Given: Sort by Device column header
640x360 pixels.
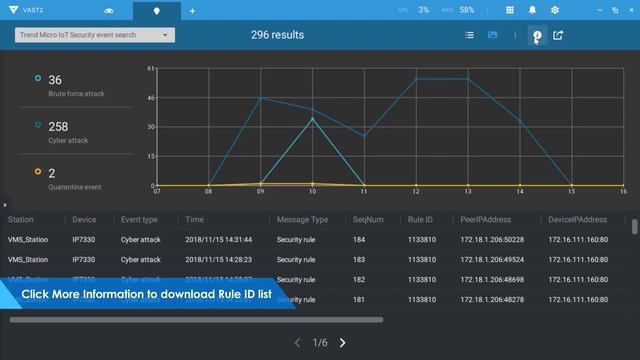Looking at the screenshot, I should click(84, 220).
